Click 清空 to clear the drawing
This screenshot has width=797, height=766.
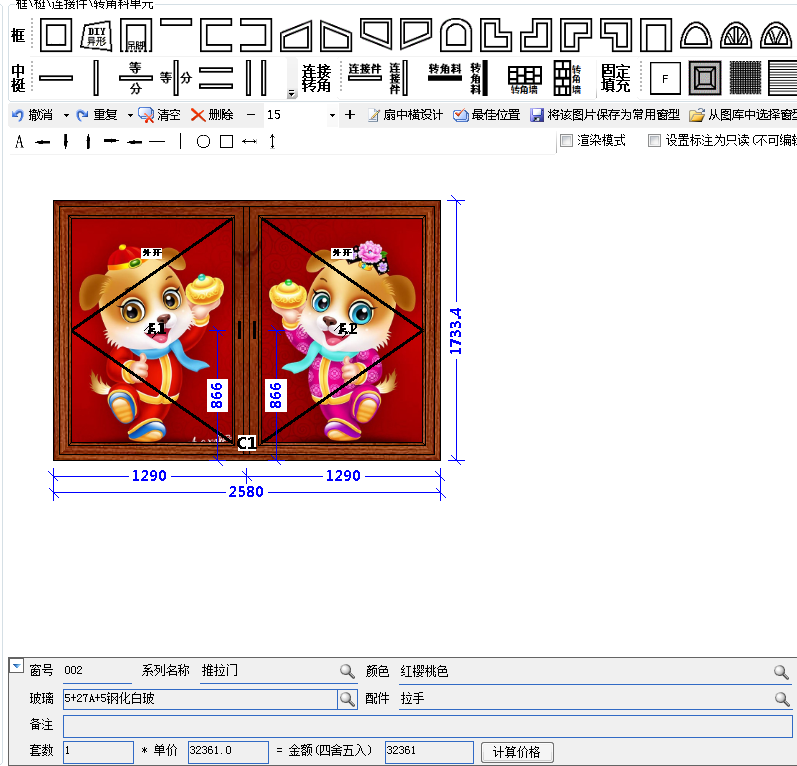(x=159, y=115)
